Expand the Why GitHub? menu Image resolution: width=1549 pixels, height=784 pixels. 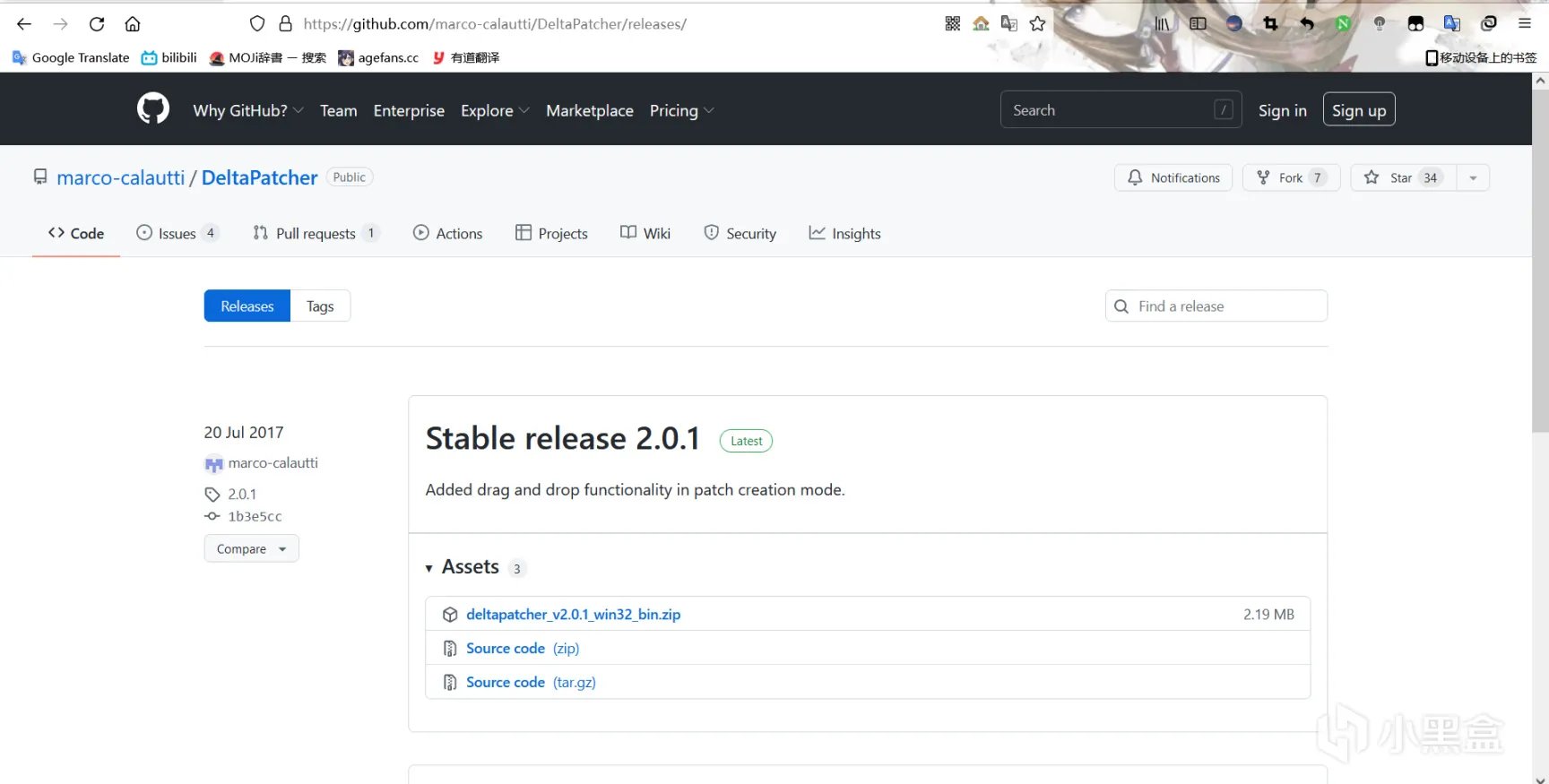[248, 110]
